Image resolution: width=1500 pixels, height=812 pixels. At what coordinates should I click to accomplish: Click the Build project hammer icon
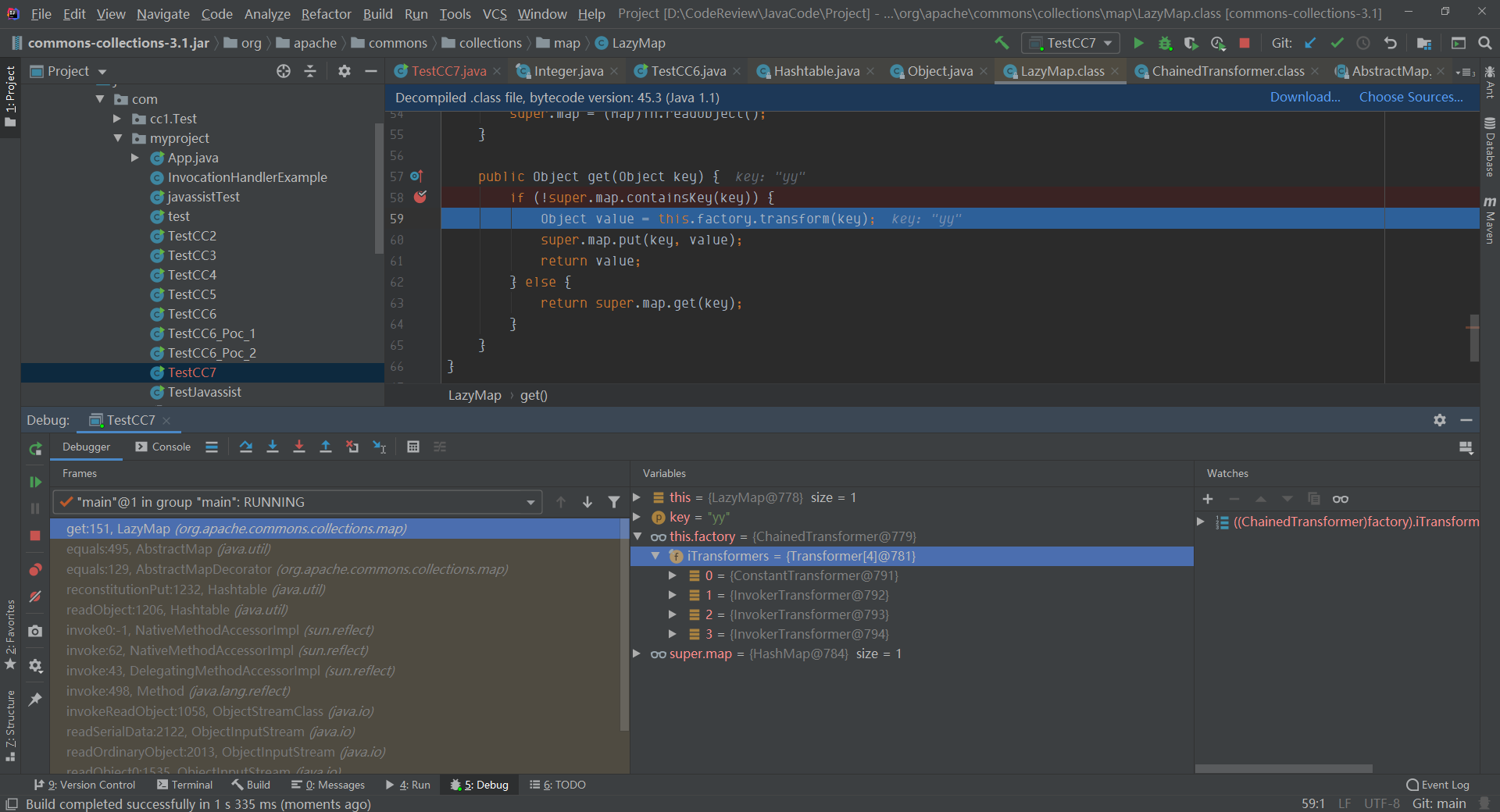[1002, 43]
